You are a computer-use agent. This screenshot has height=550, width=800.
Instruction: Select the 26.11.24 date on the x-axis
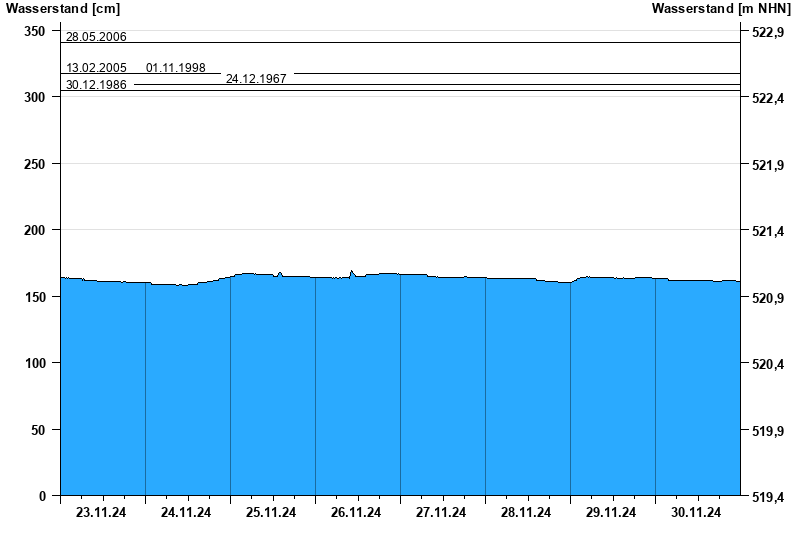coord(357,513)
